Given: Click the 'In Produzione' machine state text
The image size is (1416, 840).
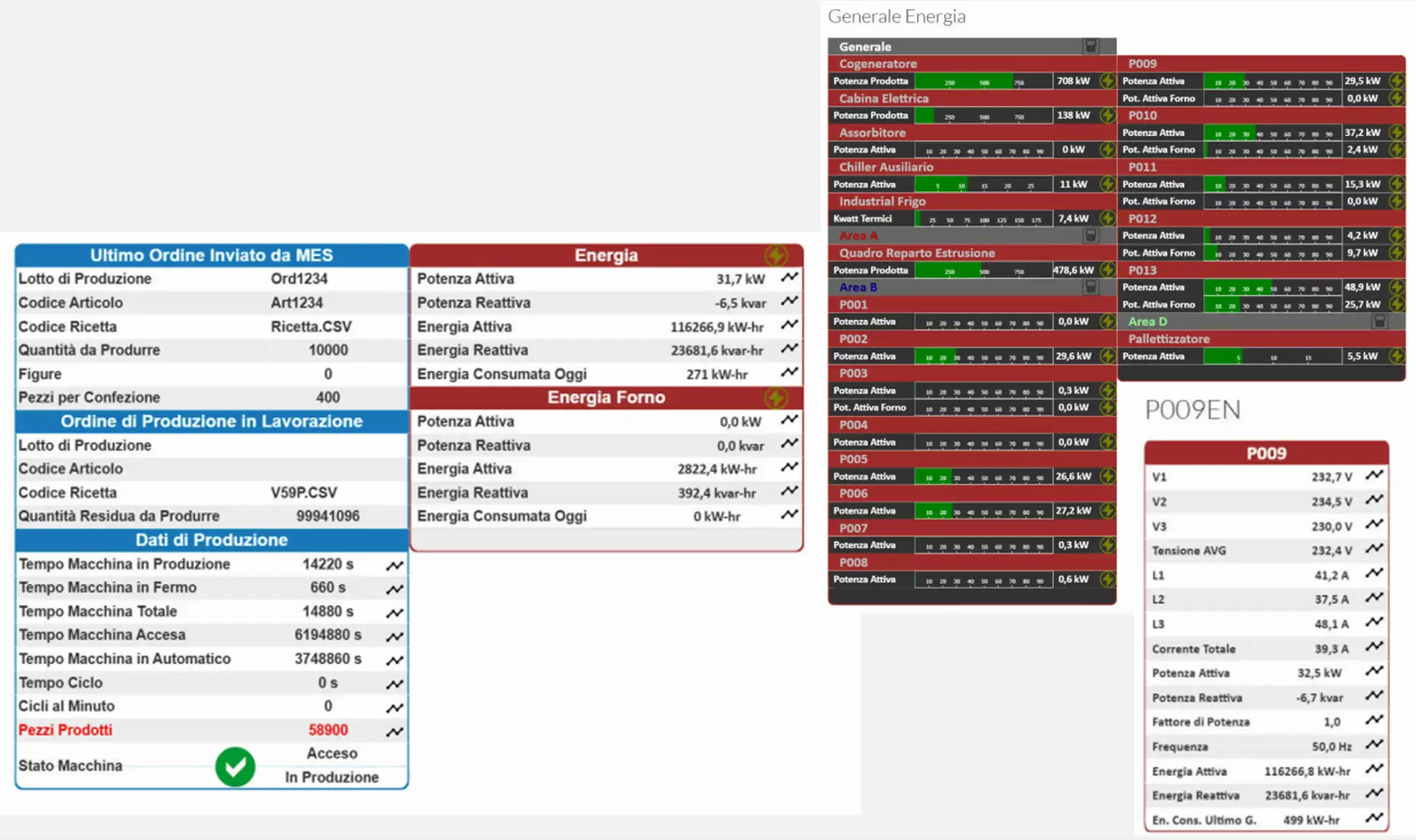Looking at the screenshot, I should pyautogui.click(x=332, y=777).
